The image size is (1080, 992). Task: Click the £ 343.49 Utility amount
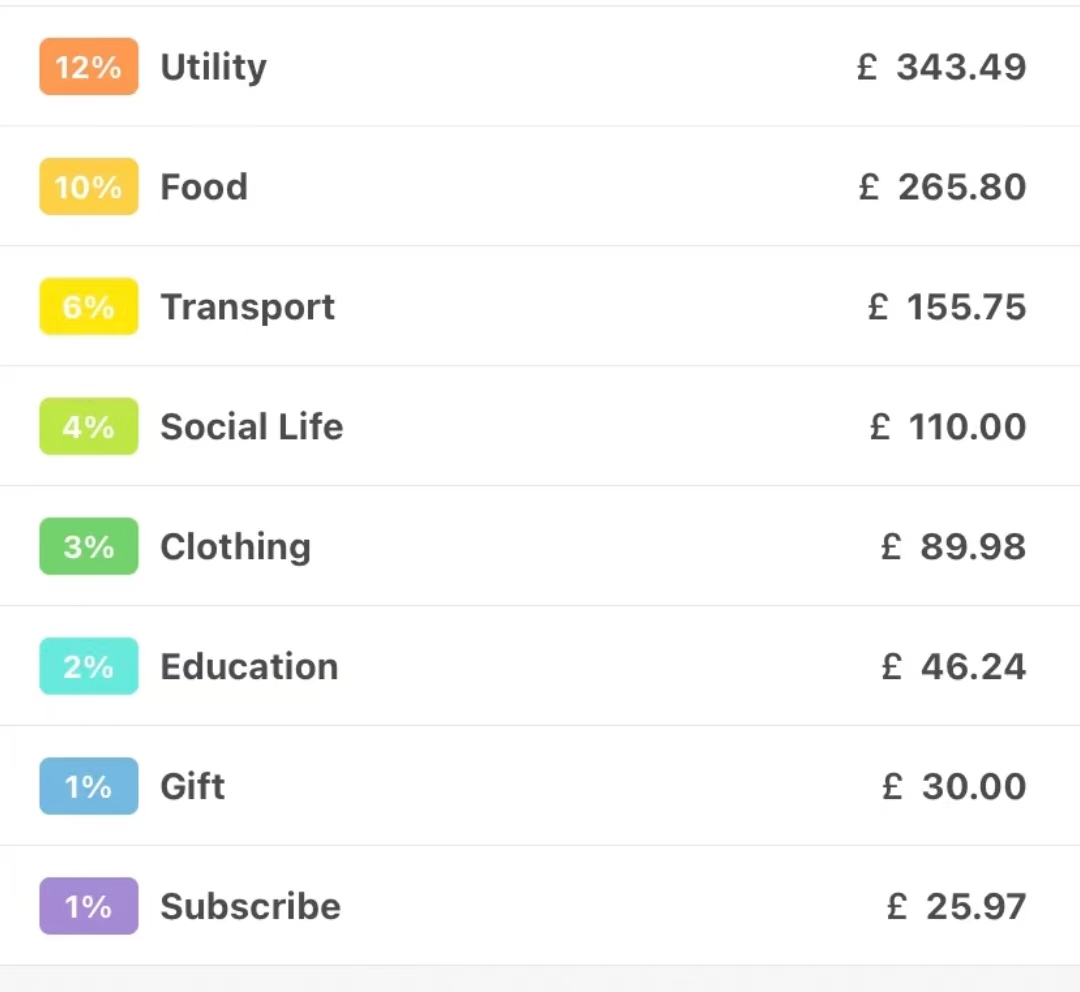pyautogui.click(x=942, y=67)
